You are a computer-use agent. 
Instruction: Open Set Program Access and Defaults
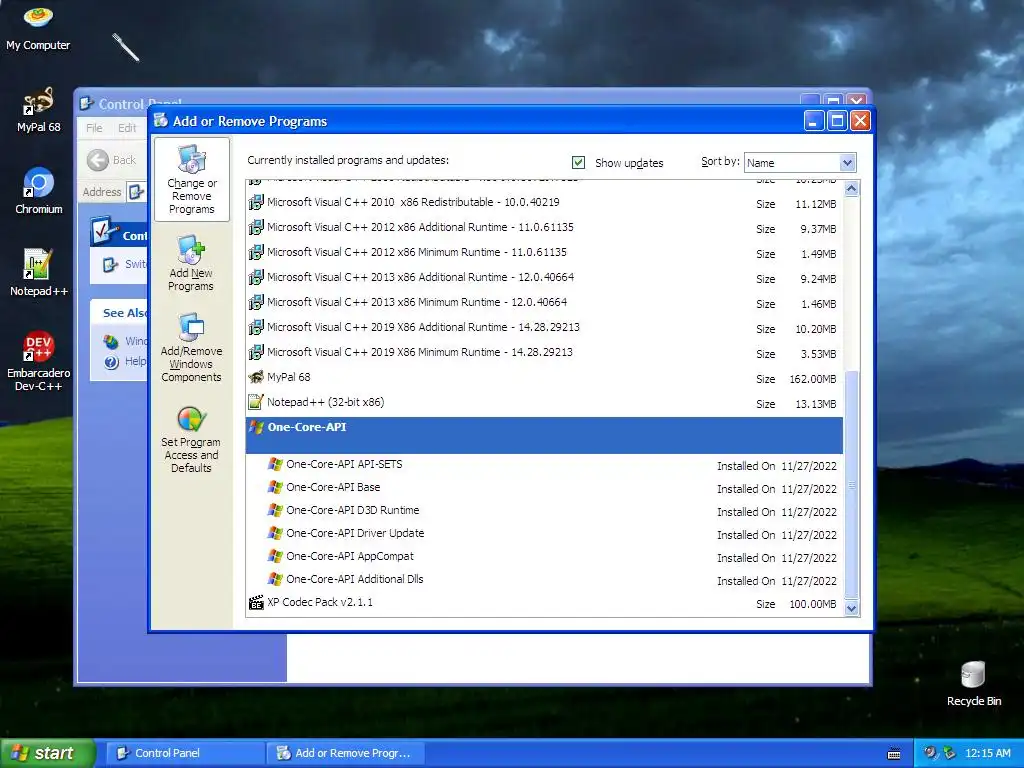[x=191, y=438]
